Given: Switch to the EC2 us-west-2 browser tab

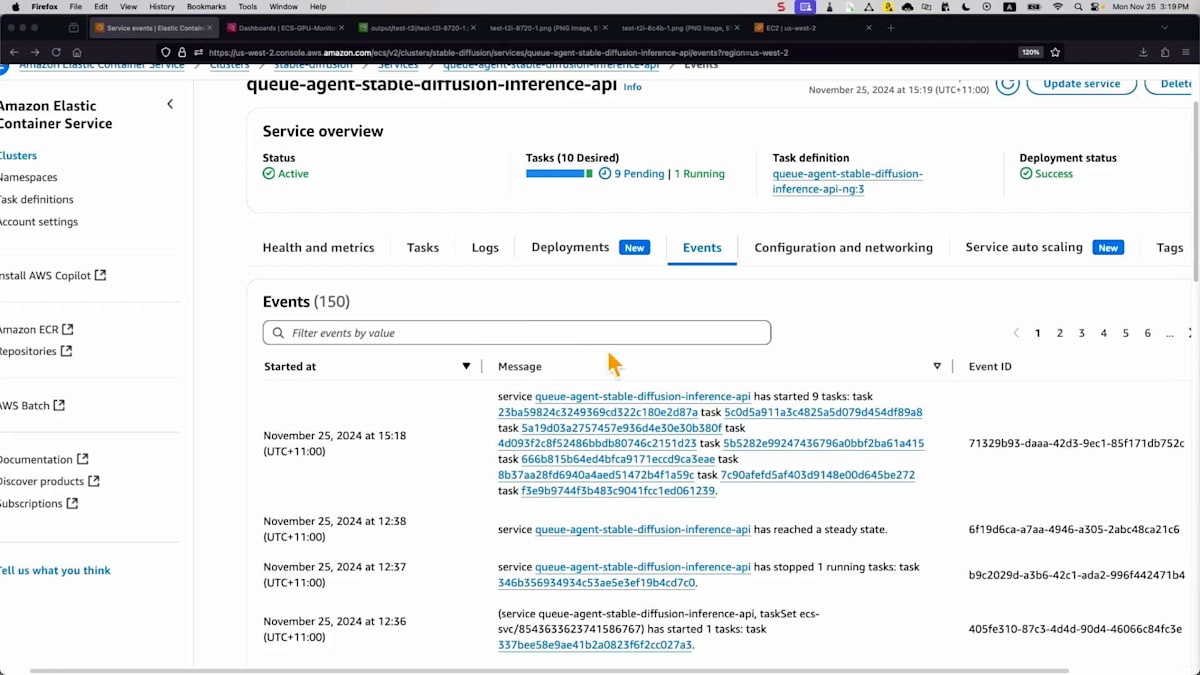Looking at the screenshot, I should [x=812, y=28].
